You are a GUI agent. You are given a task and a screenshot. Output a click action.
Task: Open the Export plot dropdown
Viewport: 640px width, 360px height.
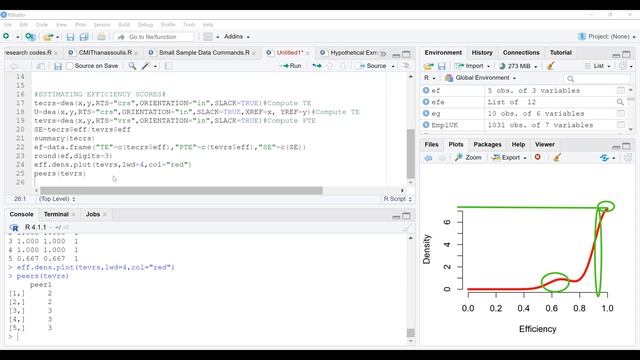509,158
